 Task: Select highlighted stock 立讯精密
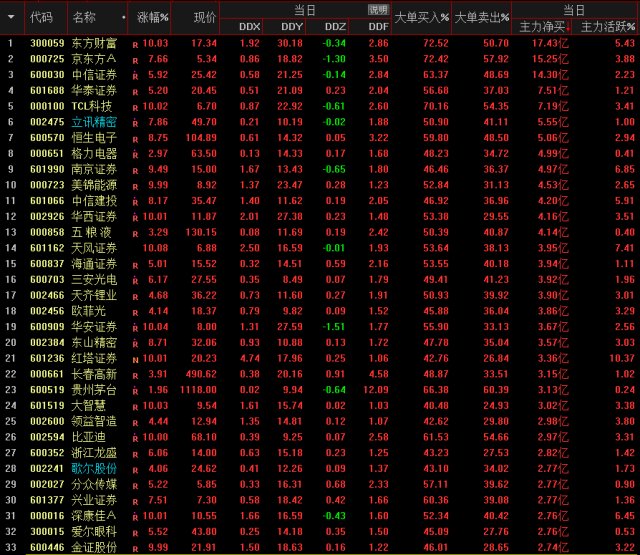(x=94, y=122)
